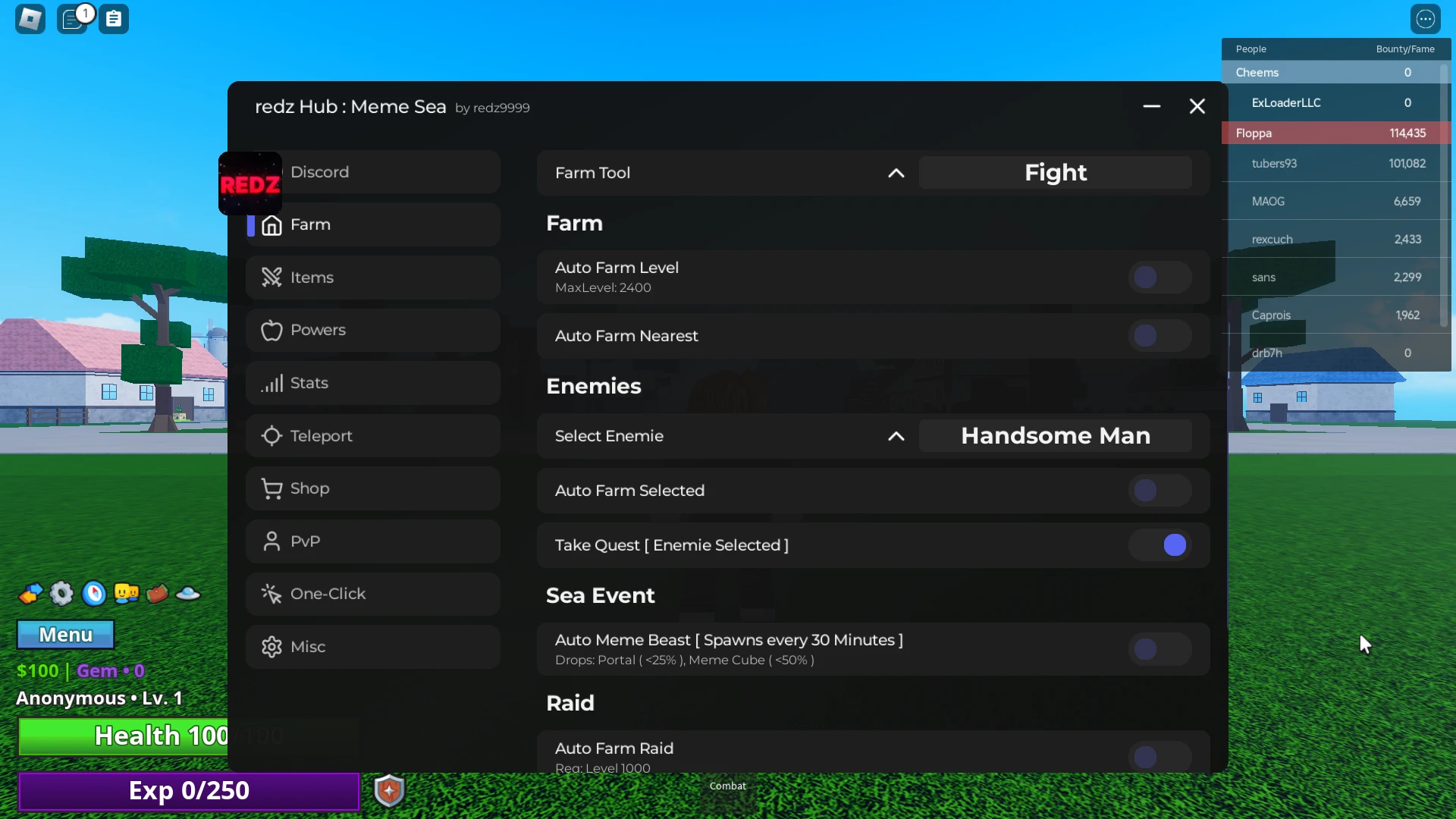Toggle Auto Farm Selected on
This screenshot has width=1456, height=819.
(x=1159, y=490)
